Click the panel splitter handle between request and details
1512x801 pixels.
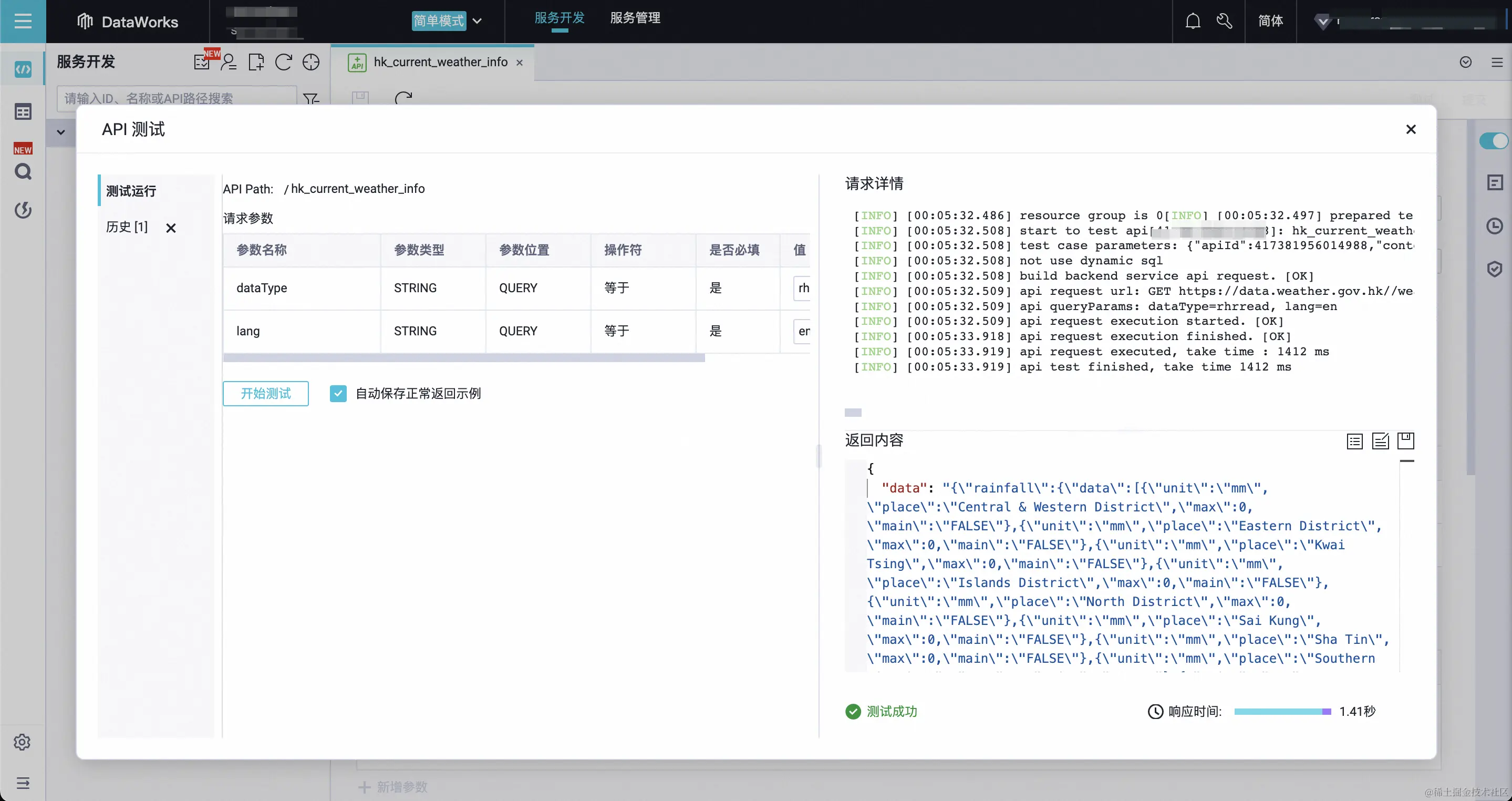tap(819, 456)
